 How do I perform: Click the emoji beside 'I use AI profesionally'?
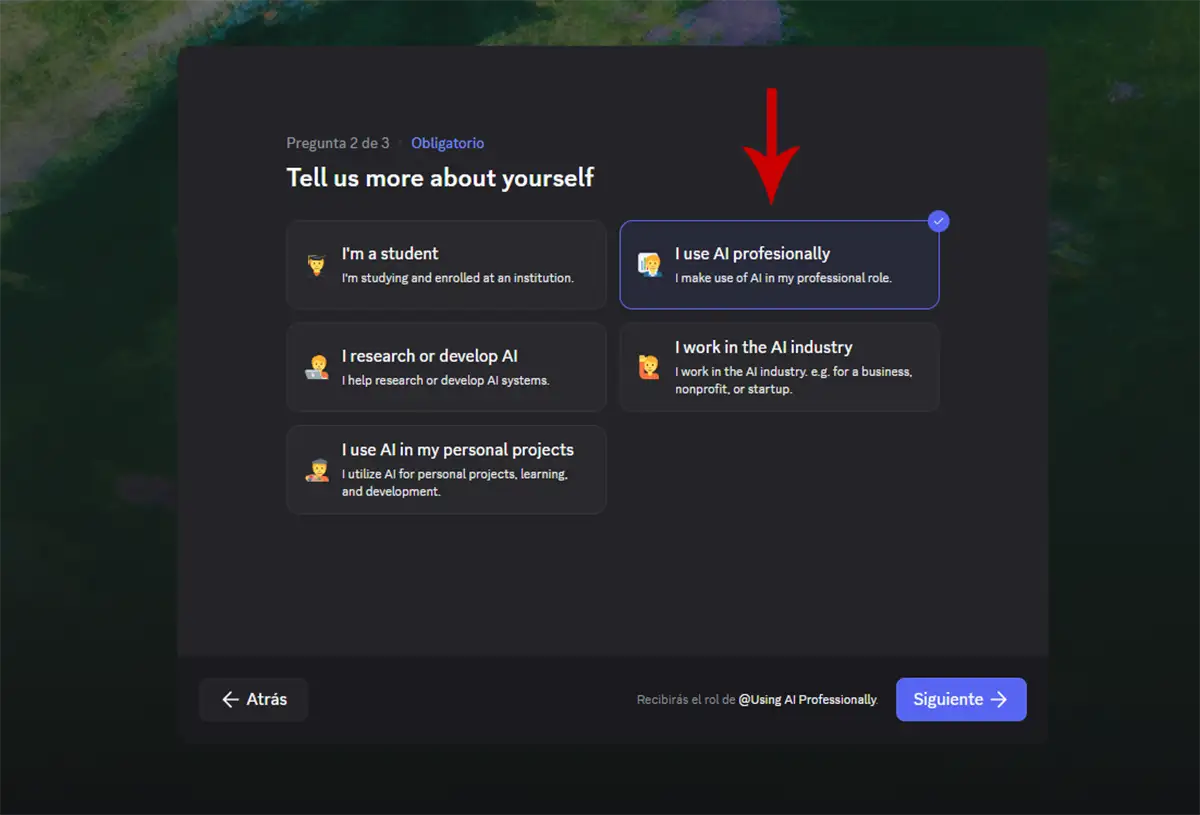point(650,266)
